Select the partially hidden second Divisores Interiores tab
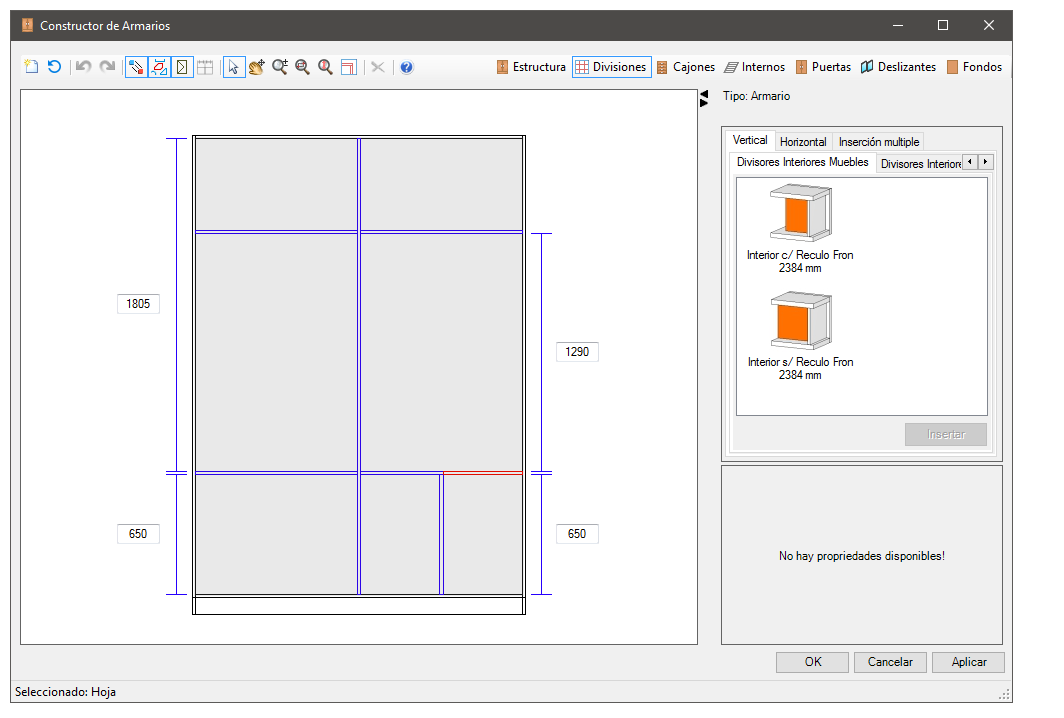The height and width of the screenshot is (718, 1064). [919, 164]
